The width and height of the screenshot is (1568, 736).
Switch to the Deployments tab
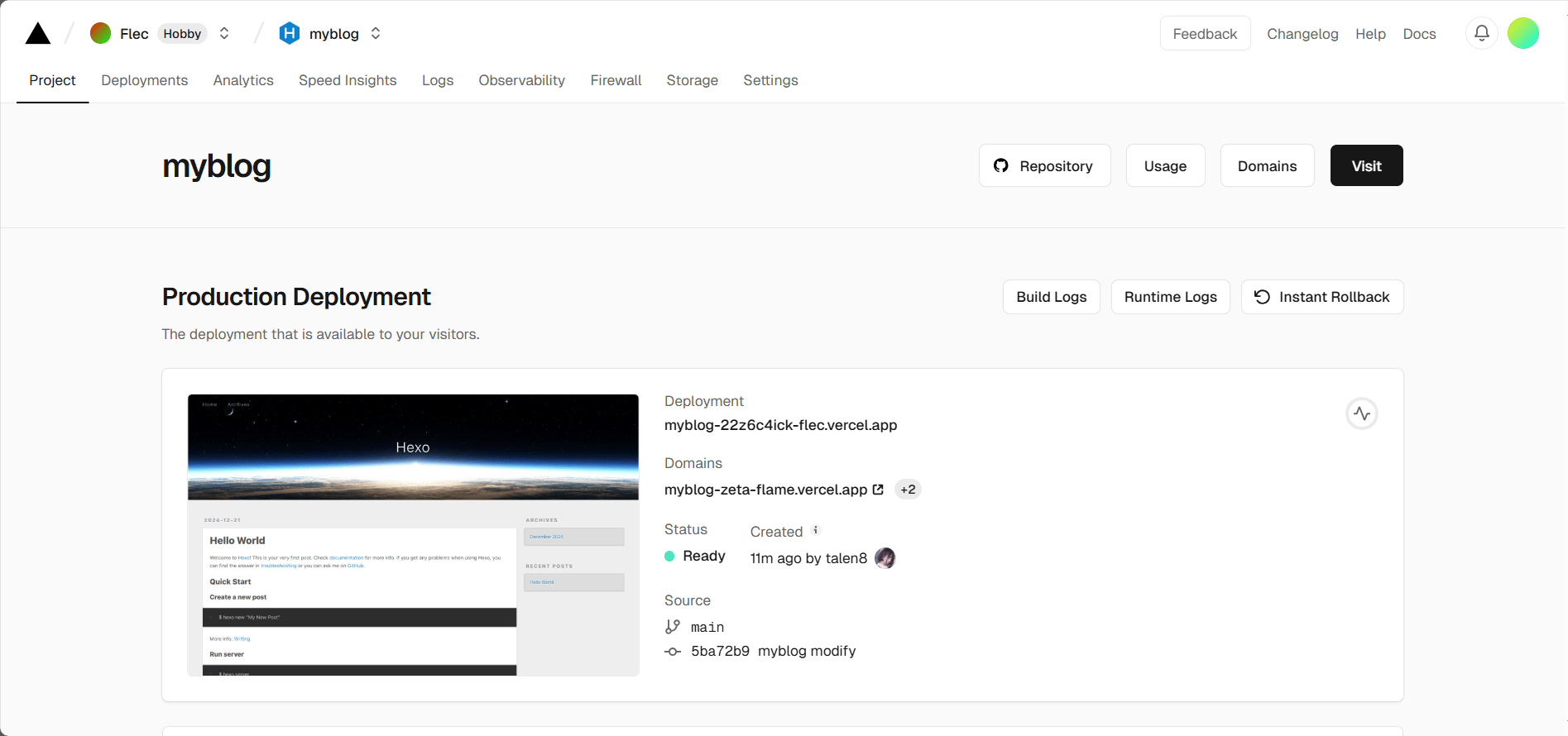144,80
